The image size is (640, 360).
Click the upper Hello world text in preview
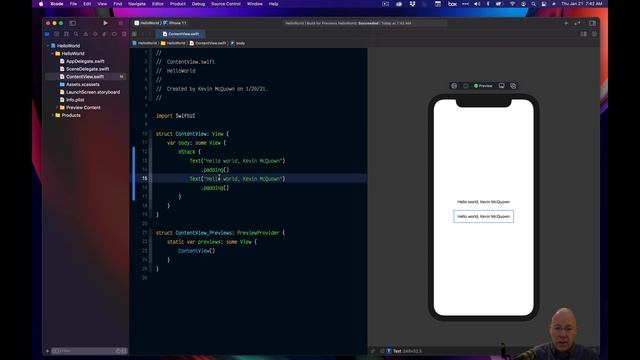[x=483, y=202]
